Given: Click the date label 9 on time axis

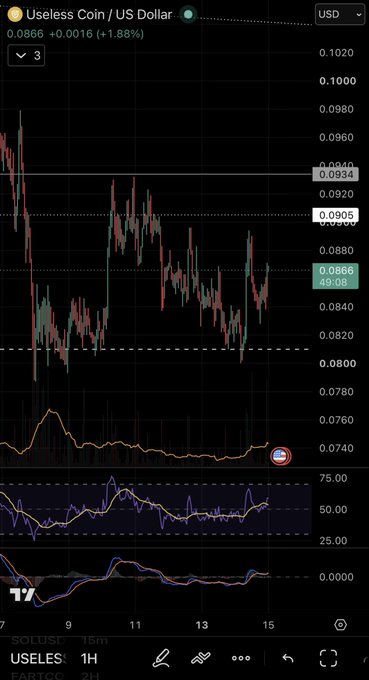Looking at the screenshot, I should click(69, 625).
